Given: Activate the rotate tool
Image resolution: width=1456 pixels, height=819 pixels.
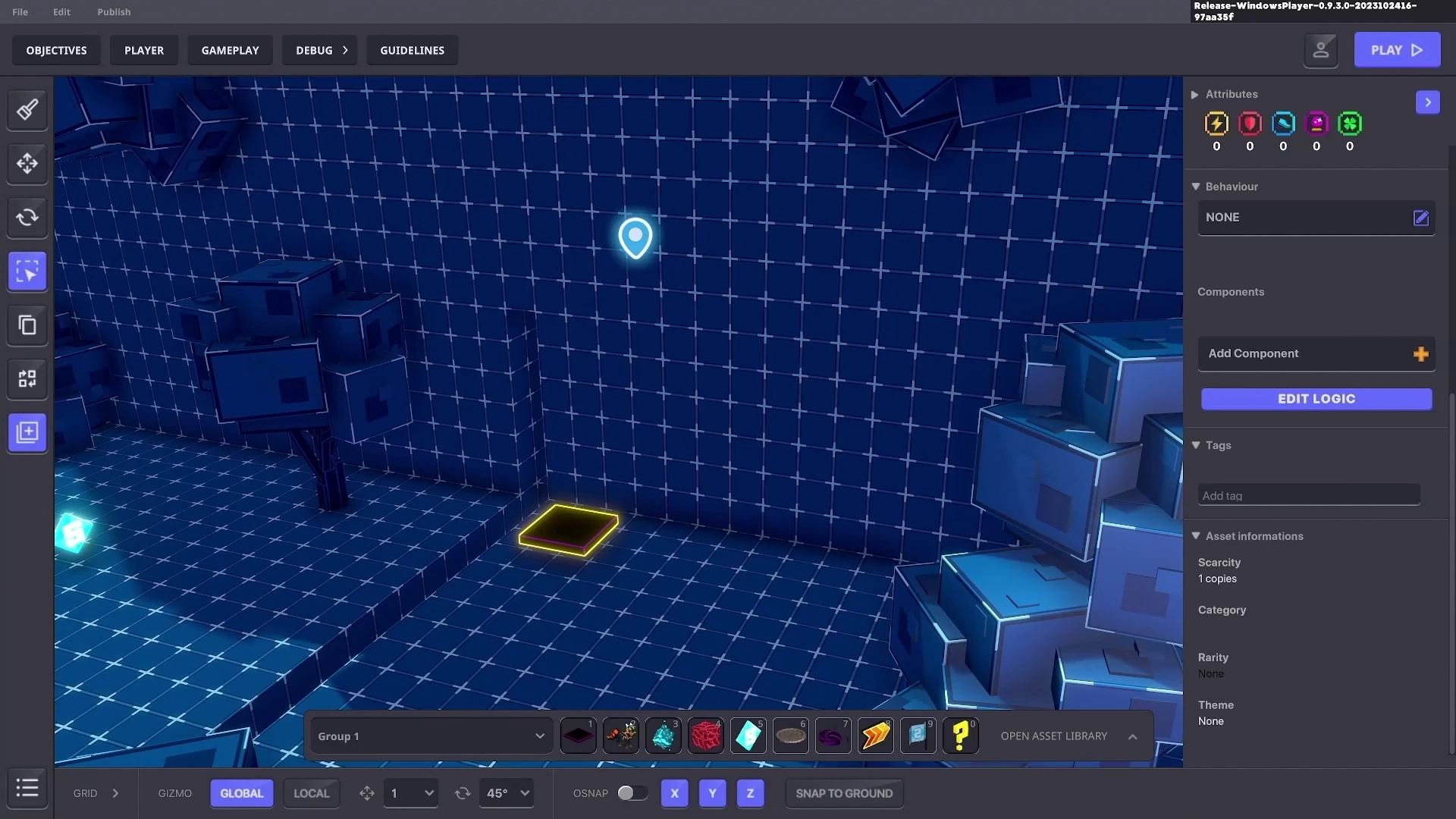Looking at the screenshot, I should [x=27, y=218].
